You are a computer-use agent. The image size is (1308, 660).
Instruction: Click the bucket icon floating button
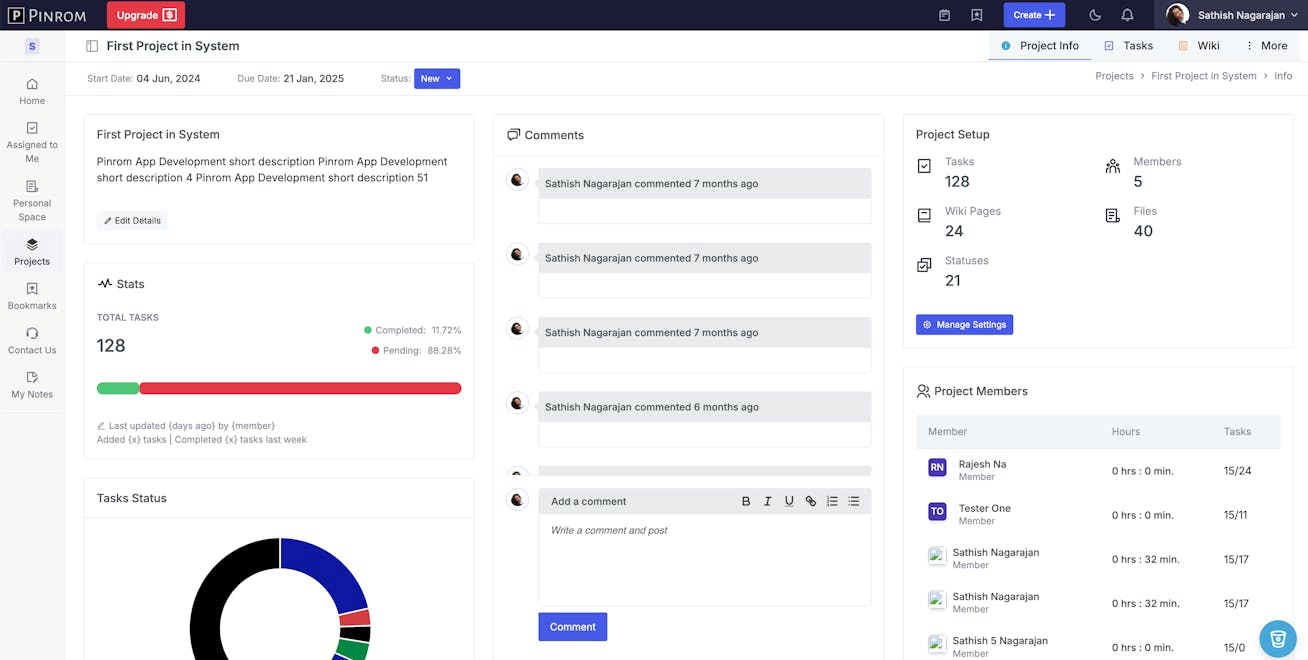point(1278,638)
